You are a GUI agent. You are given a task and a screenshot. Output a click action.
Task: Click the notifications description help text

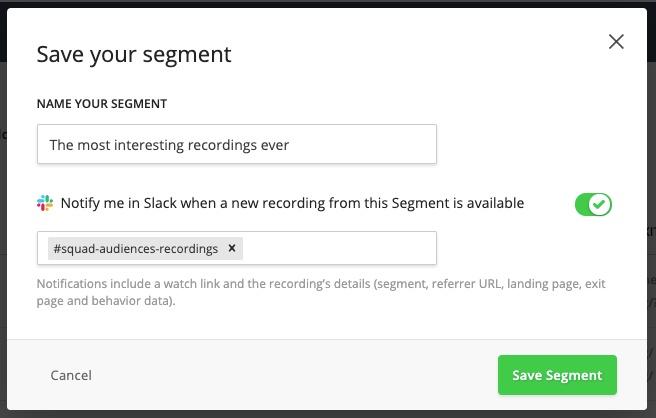(x=321, y=292)
